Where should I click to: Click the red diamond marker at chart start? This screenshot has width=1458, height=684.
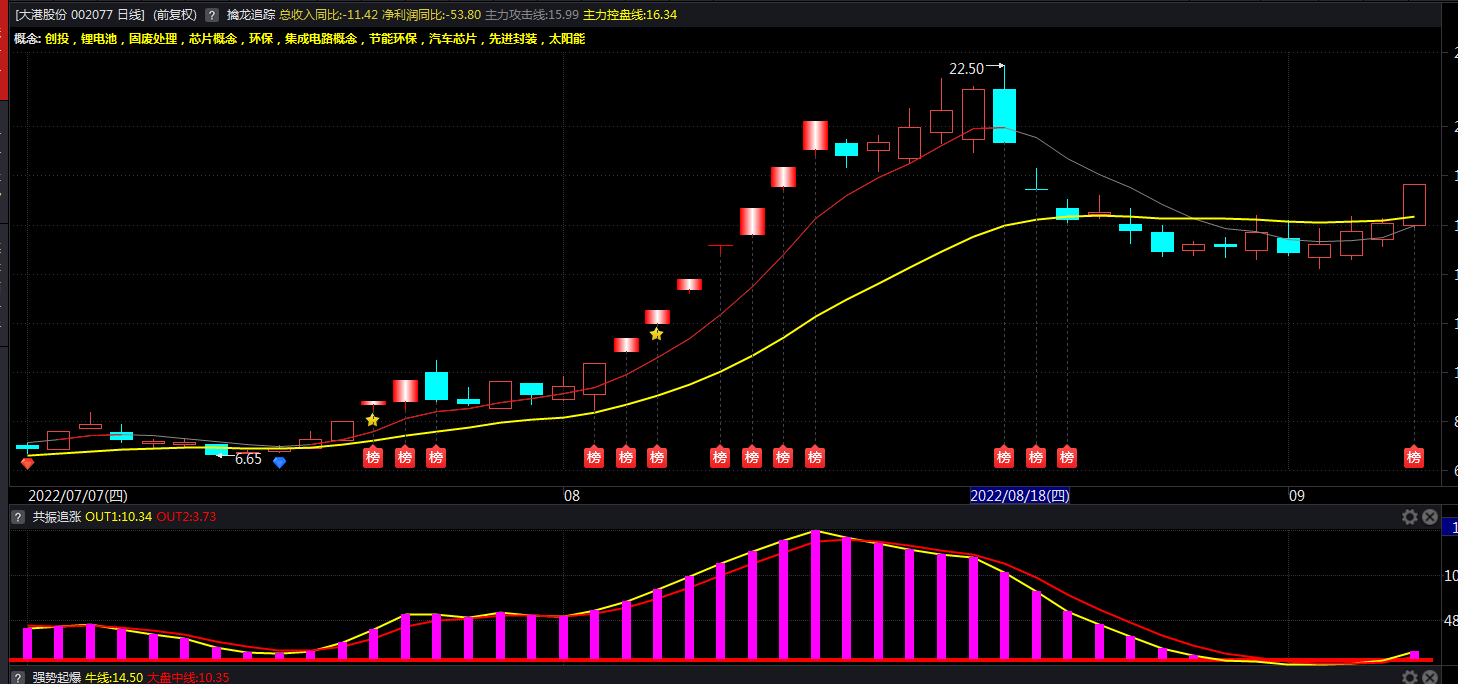point(27,463)
